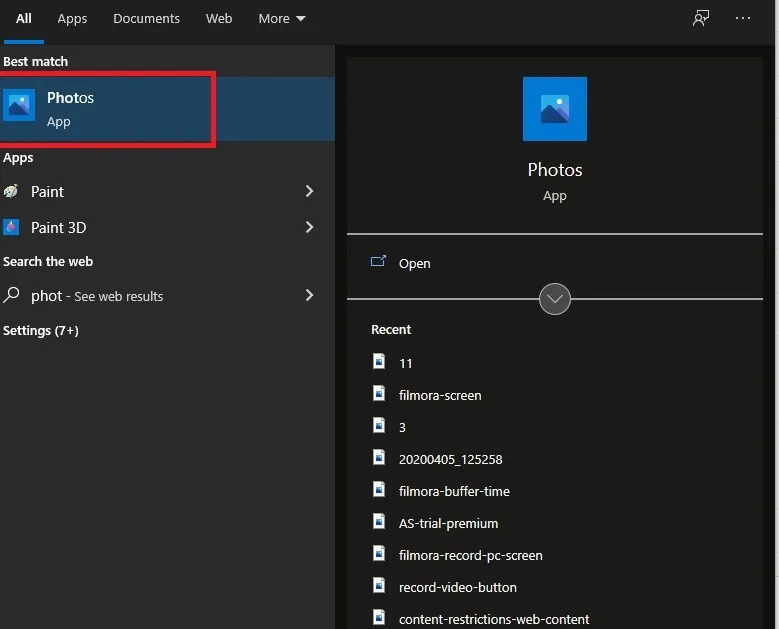779x629 pixels.
Task: Expand the web results chevron for phot
Action: click(310, 295)
